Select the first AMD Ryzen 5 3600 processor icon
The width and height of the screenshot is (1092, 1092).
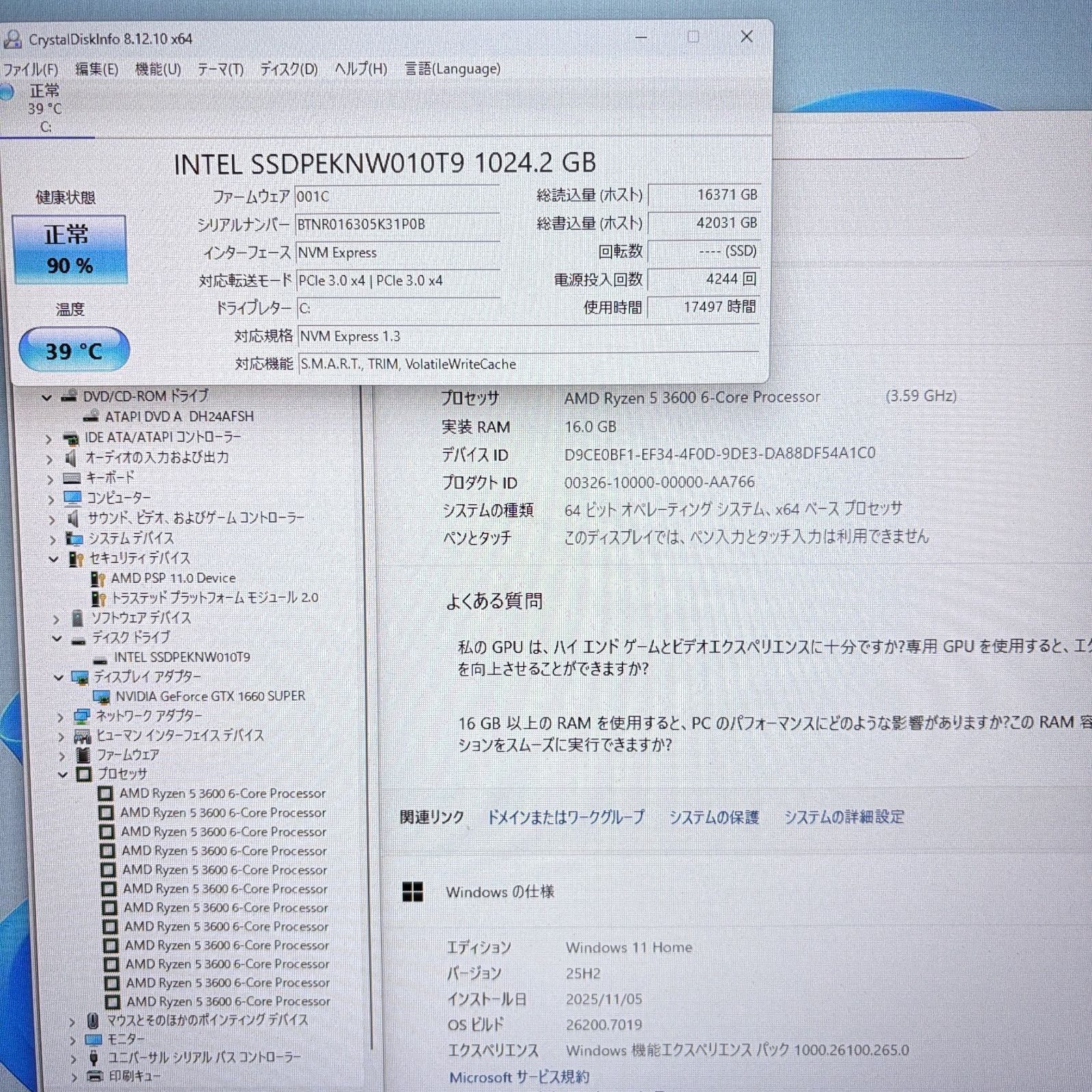tap(106, 793)
